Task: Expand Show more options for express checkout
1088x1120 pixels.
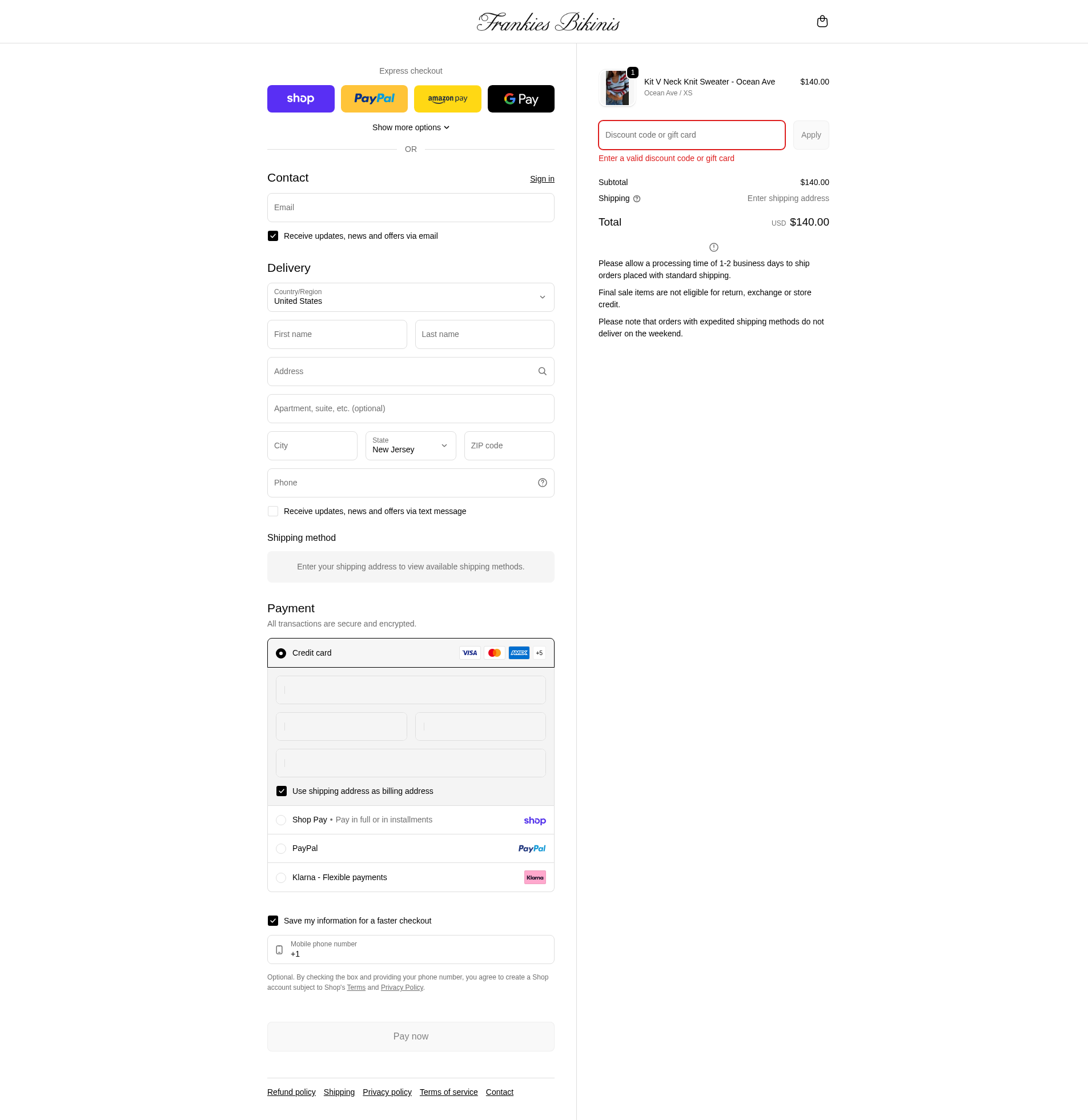Action: coord(410,127)
